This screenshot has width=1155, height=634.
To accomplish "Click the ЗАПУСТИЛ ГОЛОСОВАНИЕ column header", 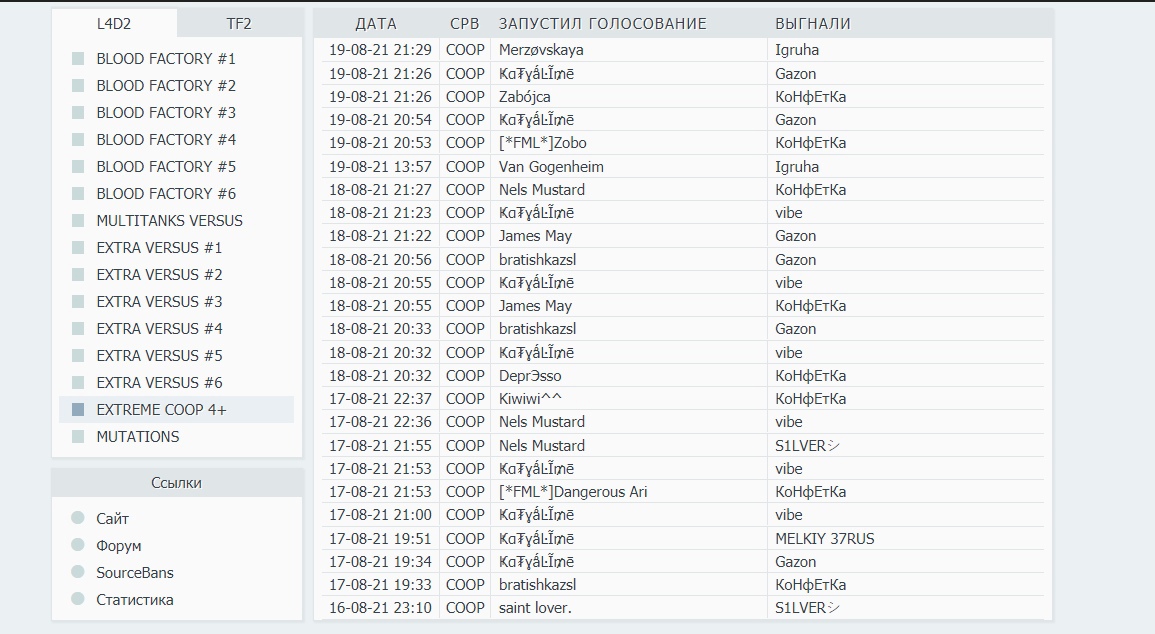I will pos(602,24).
